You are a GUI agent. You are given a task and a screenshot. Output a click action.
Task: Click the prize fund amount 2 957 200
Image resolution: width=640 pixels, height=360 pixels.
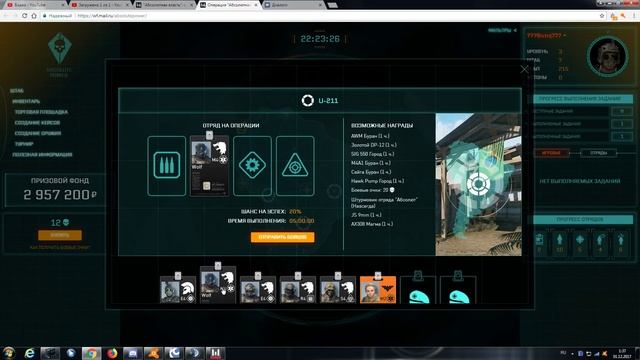[x=60, y=195]
